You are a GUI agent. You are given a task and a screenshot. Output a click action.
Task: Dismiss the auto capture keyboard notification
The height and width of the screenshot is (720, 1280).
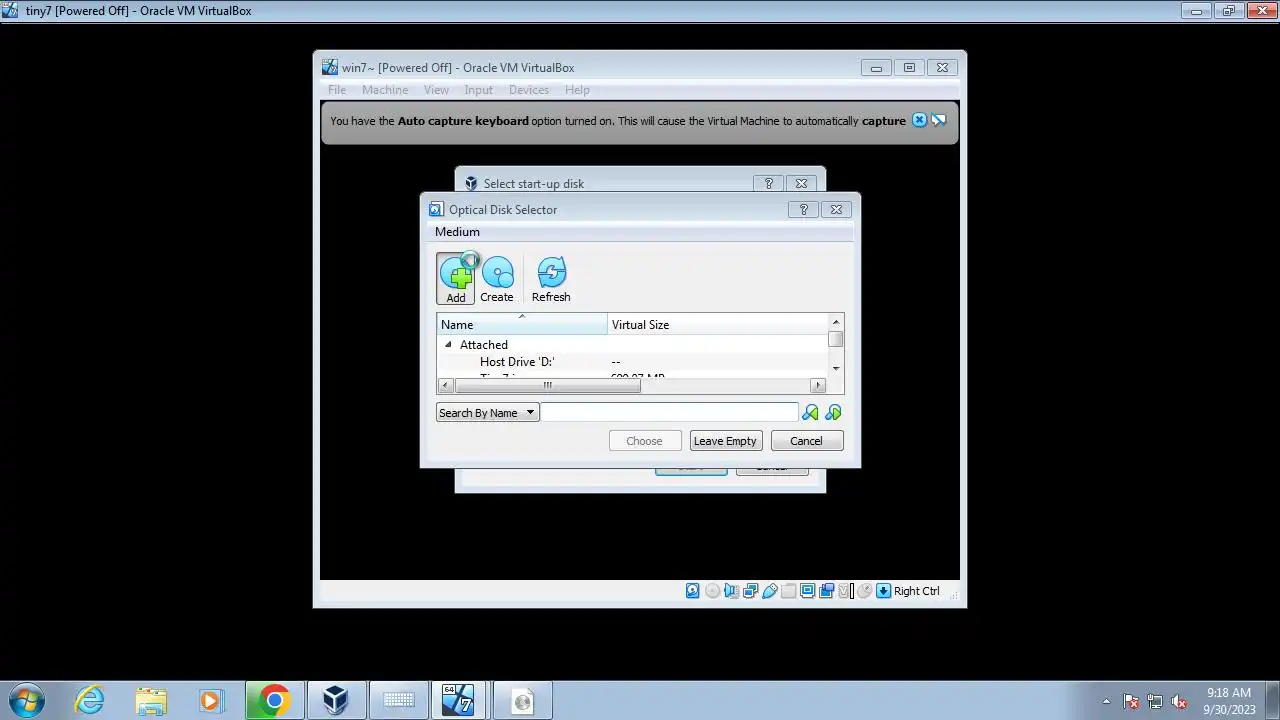(x=919, y=120)
